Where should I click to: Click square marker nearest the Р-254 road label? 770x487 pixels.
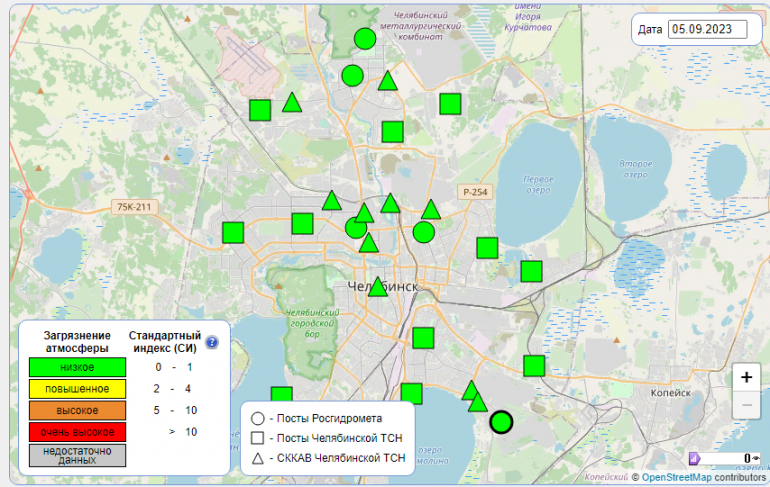tap(487, 248)
